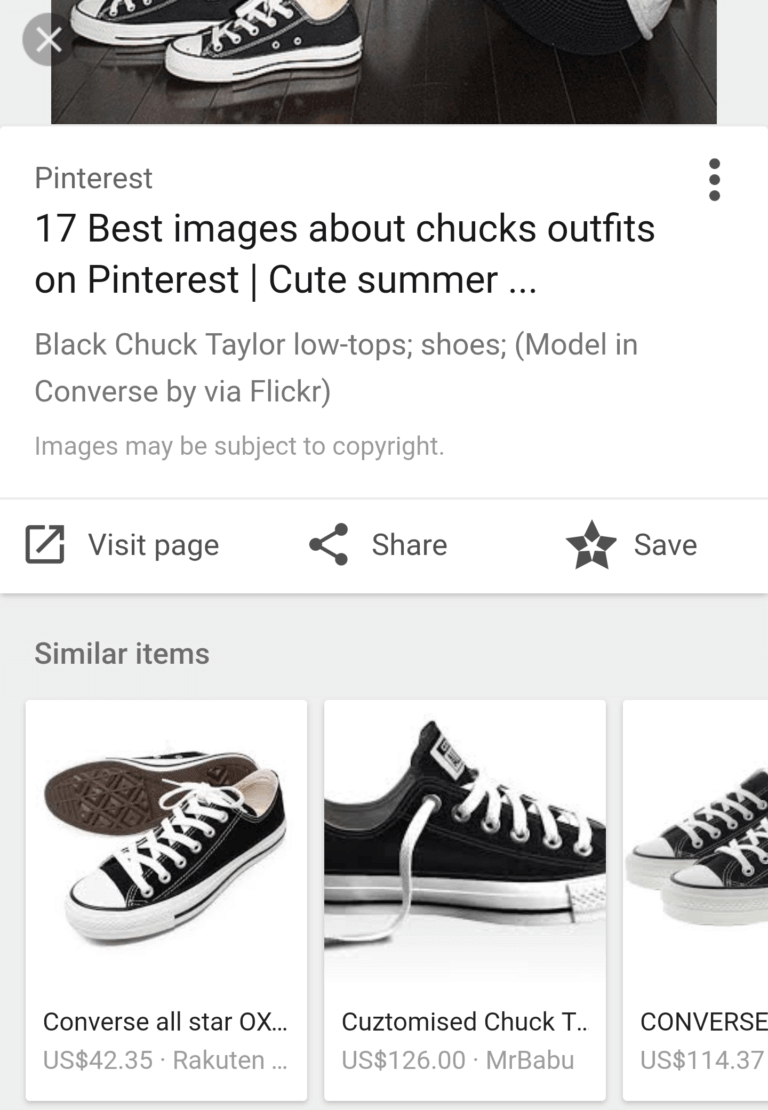This screenshot has height=1110, width=768.
Task: Tap the Images may be subject to copyright notice
Action: 239,446
